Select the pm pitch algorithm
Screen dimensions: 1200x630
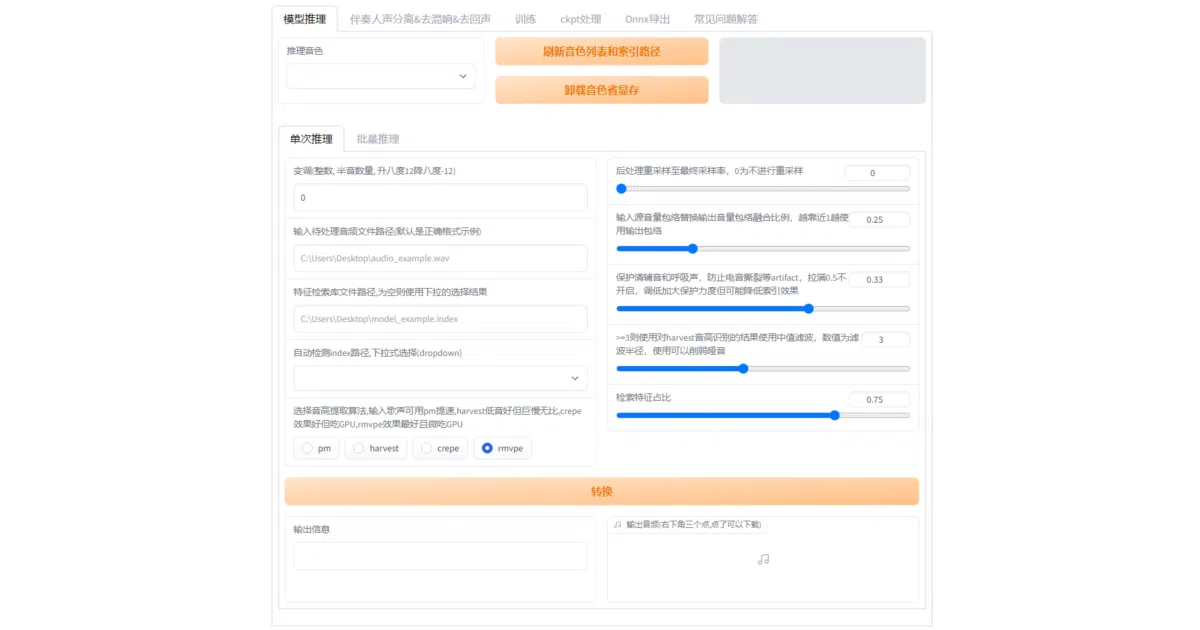pos(316,448)
